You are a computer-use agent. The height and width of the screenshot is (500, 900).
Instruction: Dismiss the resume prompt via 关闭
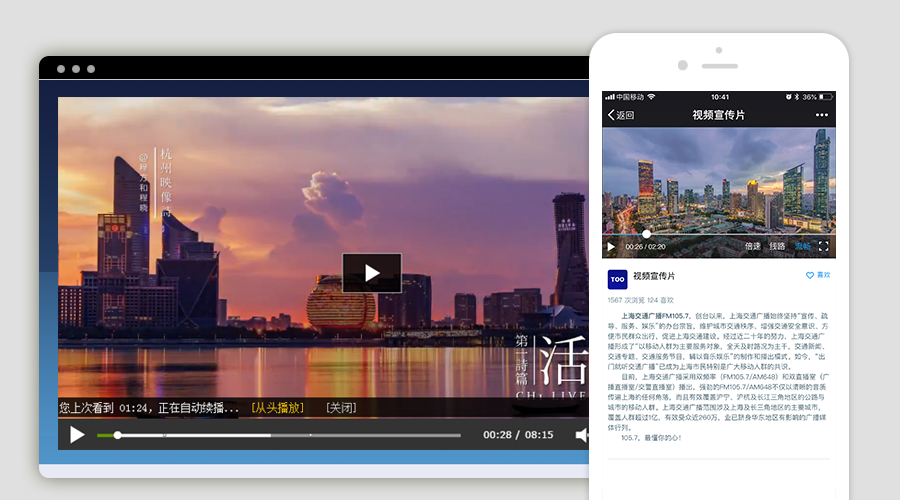[x=341, y=408]
